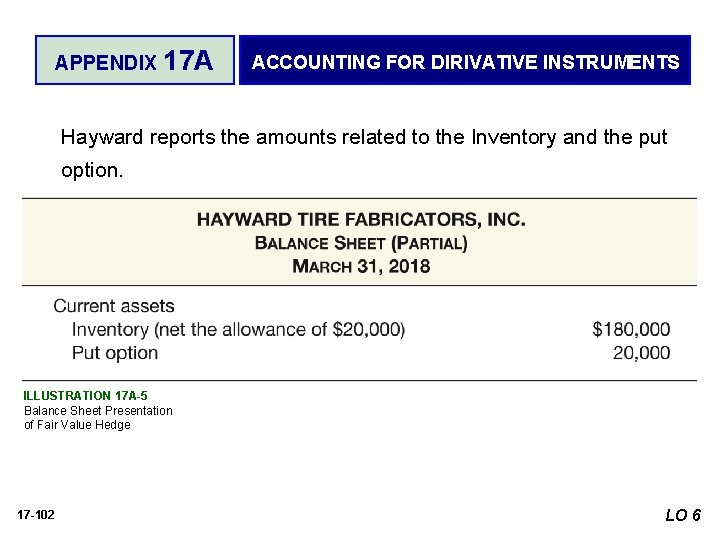Select the Put option row label
Viewport: 720px width, 540px height.
point(115,352)
